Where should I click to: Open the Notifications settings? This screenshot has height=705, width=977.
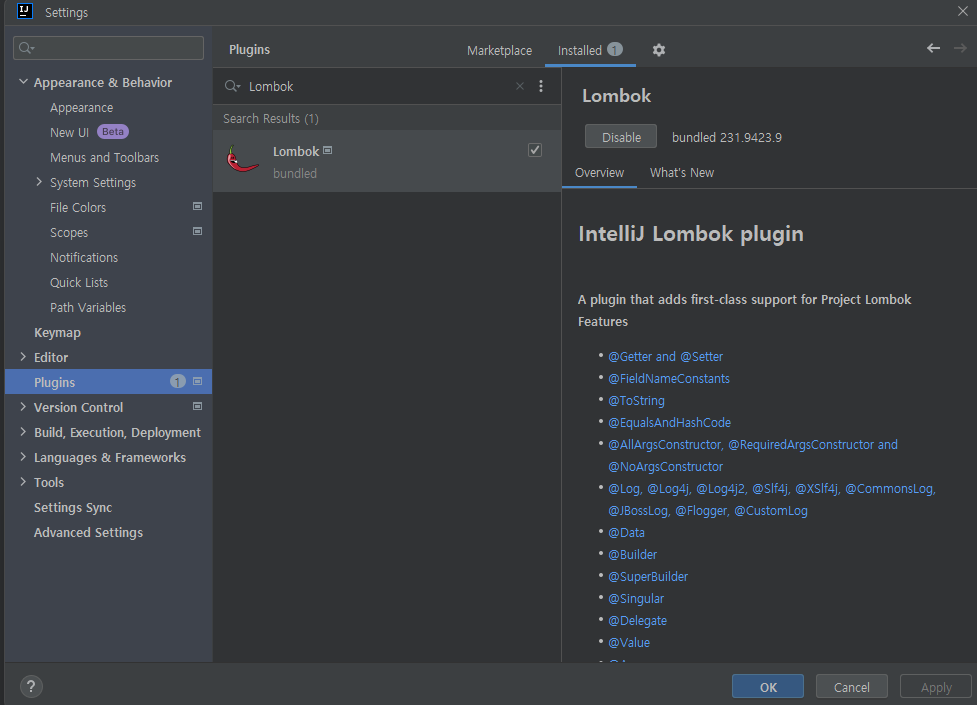tap(83, 257)
